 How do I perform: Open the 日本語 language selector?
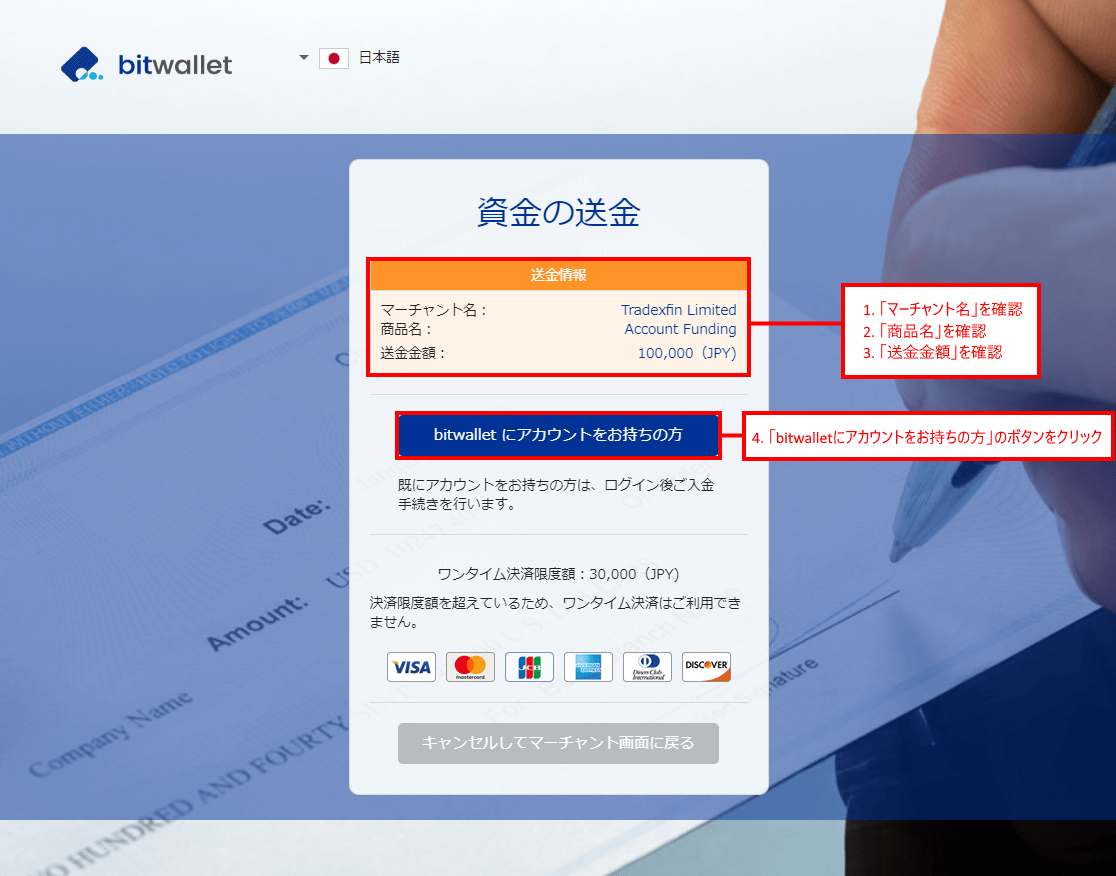pyautogui.click(x=379, y=58)
